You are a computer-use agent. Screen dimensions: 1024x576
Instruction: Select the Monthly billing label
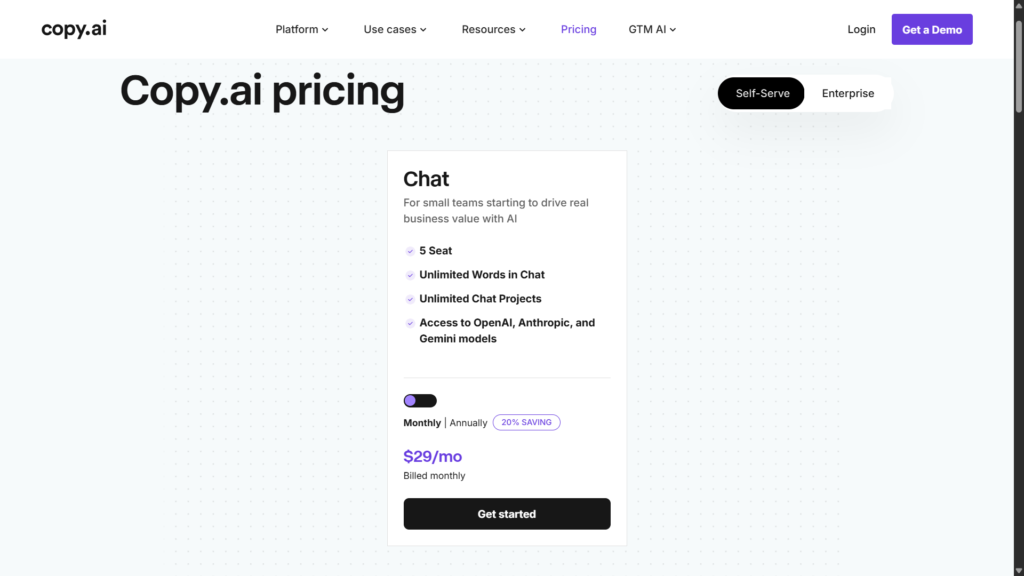(422, 423)
